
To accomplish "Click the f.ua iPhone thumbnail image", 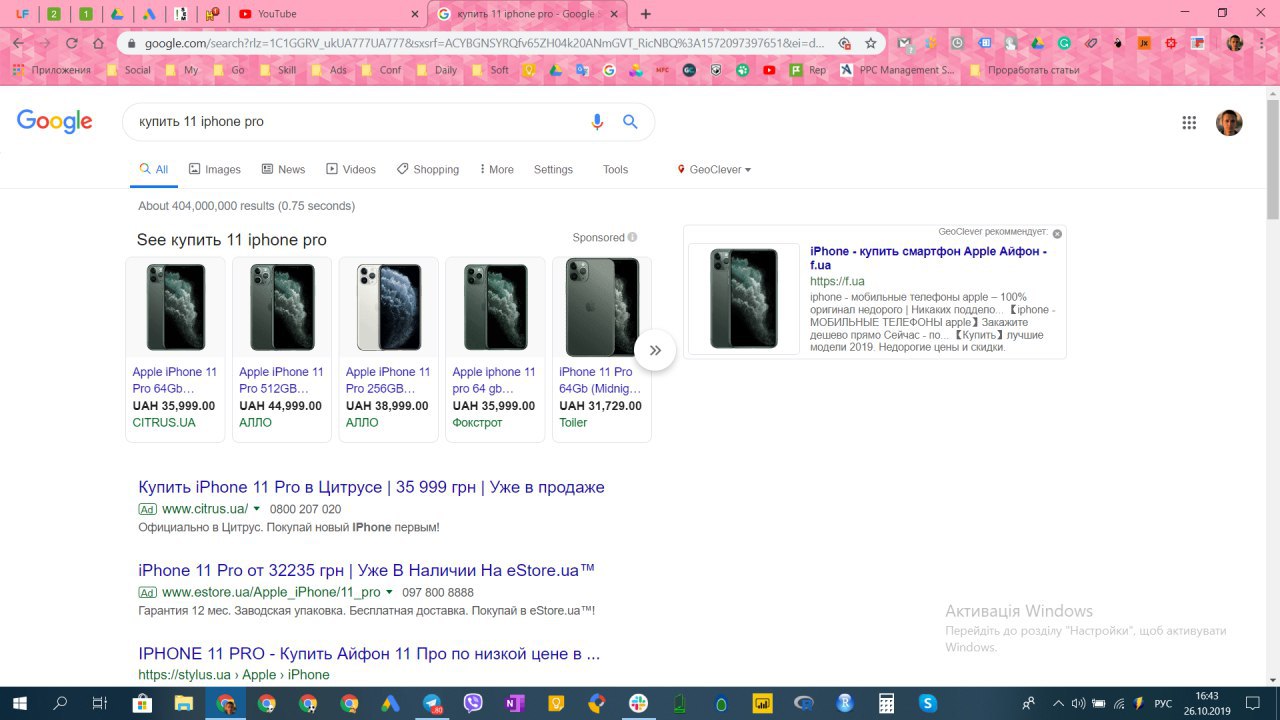I will pos(744,298).
